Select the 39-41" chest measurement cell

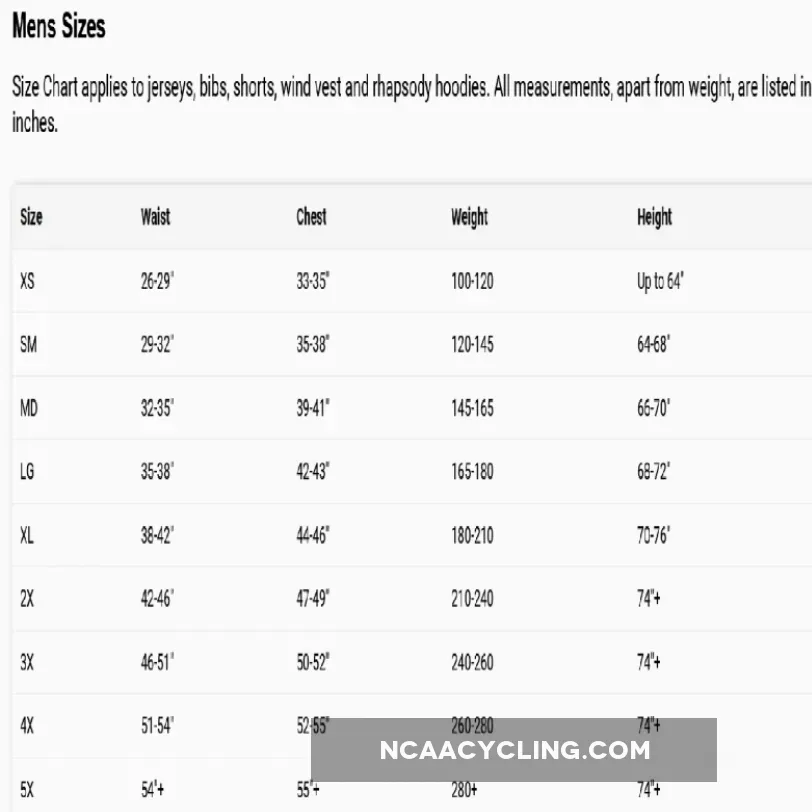tap(313, 408)
